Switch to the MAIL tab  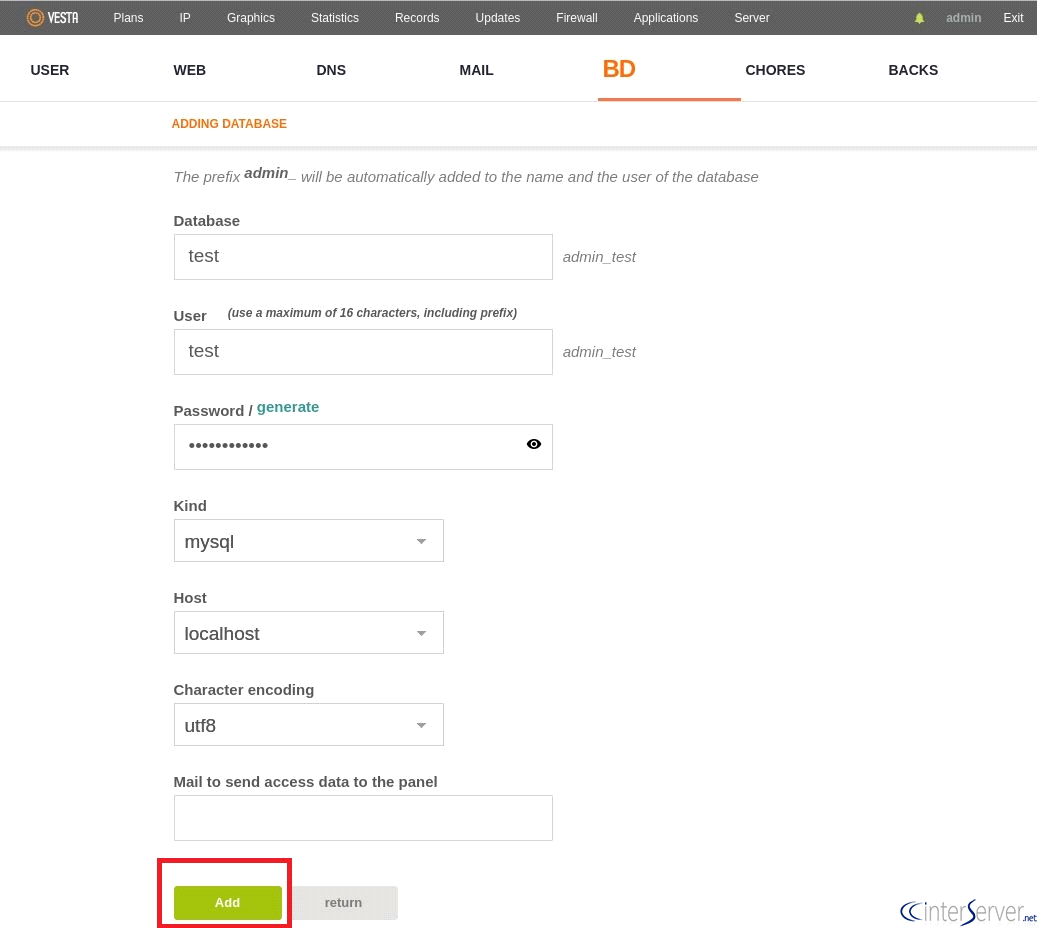[476, 70]
